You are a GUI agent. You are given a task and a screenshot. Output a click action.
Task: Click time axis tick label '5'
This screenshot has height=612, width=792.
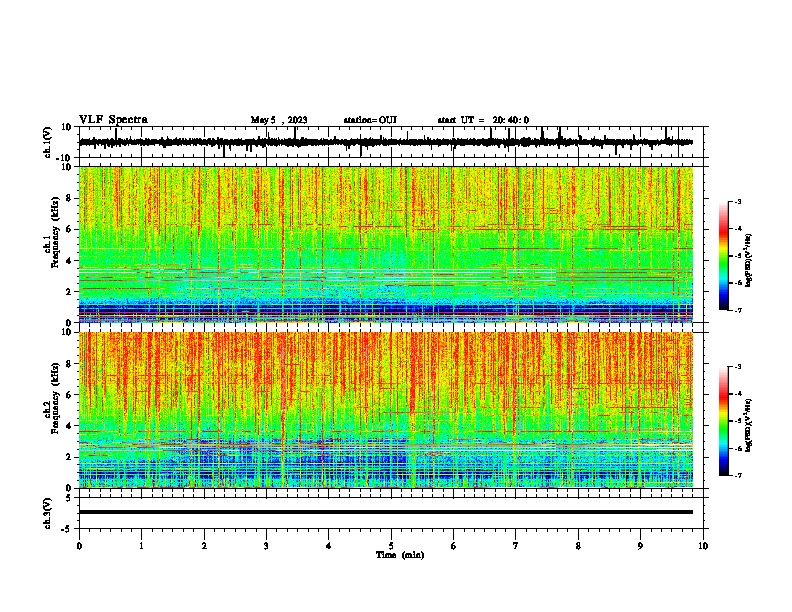[391, 546]
